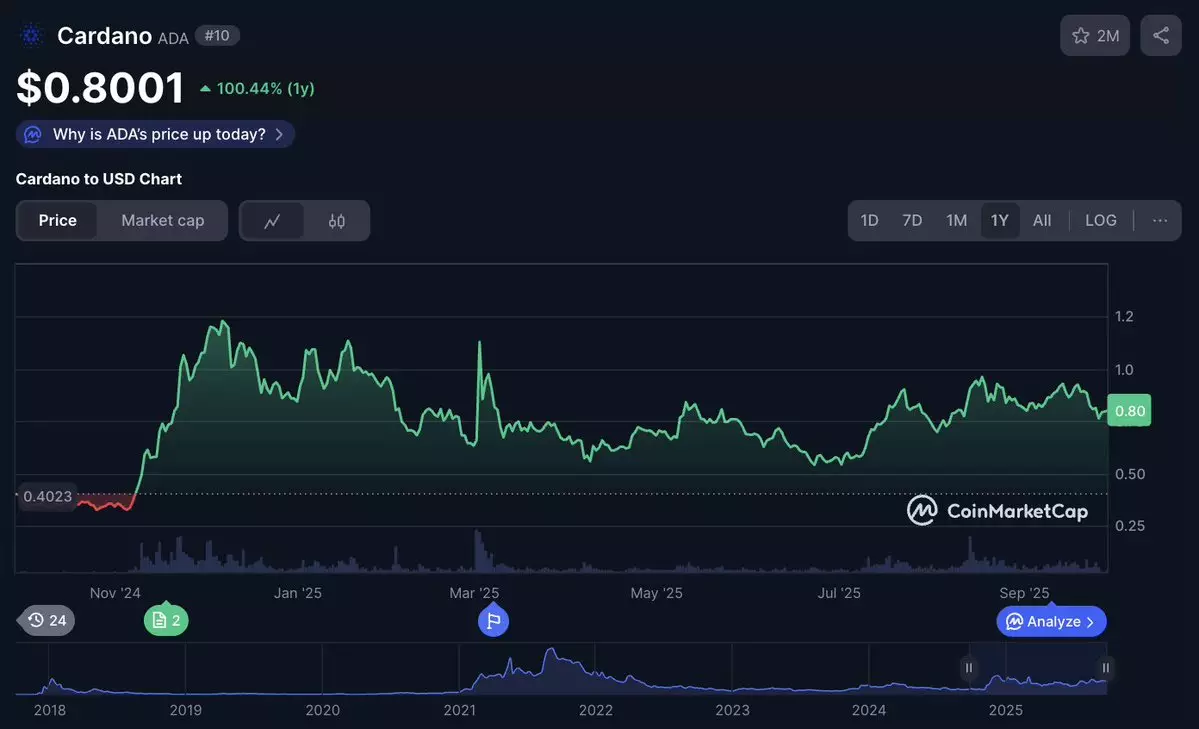Click the 2021 label on the overview timeline
Screen dimensions: 1199x729
[459, 710]
